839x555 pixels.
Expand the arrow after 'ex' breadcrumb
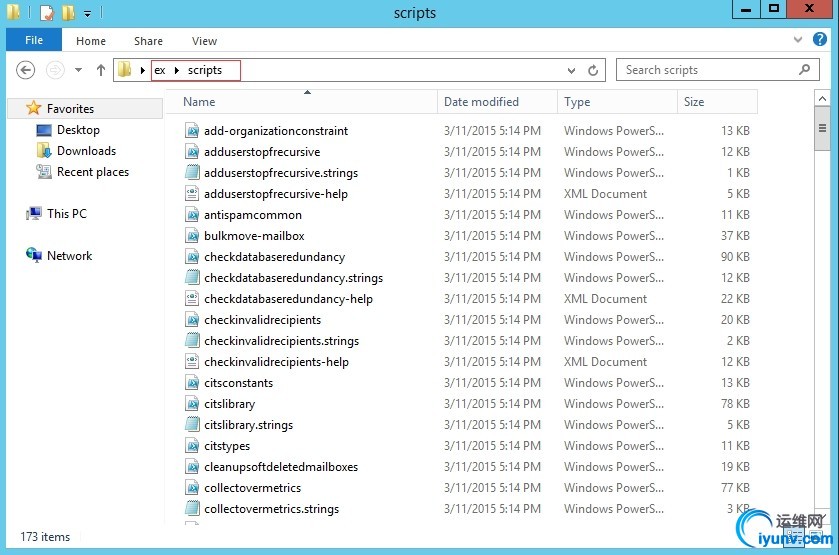point(177,70)
